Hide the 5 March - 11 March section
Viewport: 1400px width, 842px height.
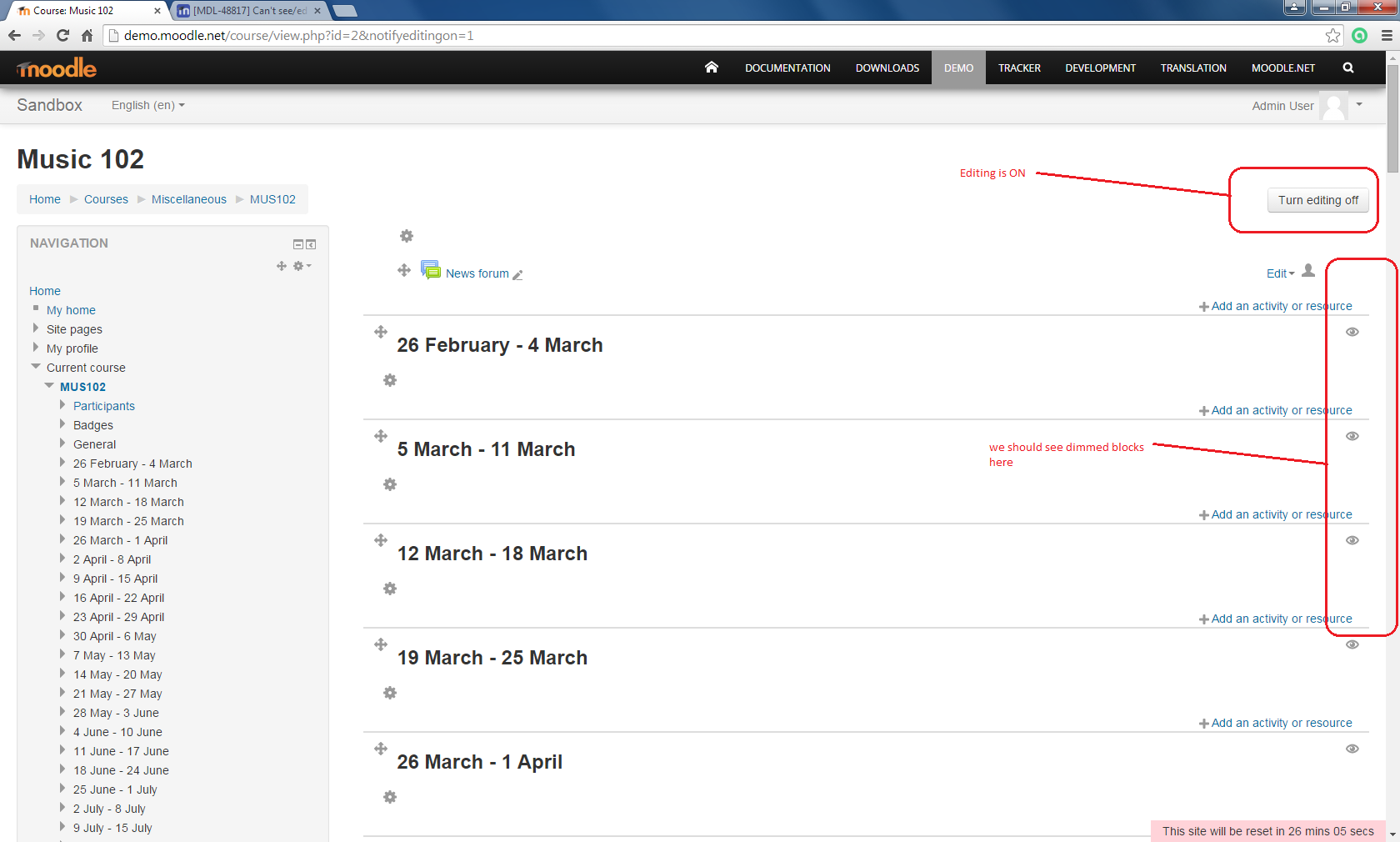click(1352, 436)
